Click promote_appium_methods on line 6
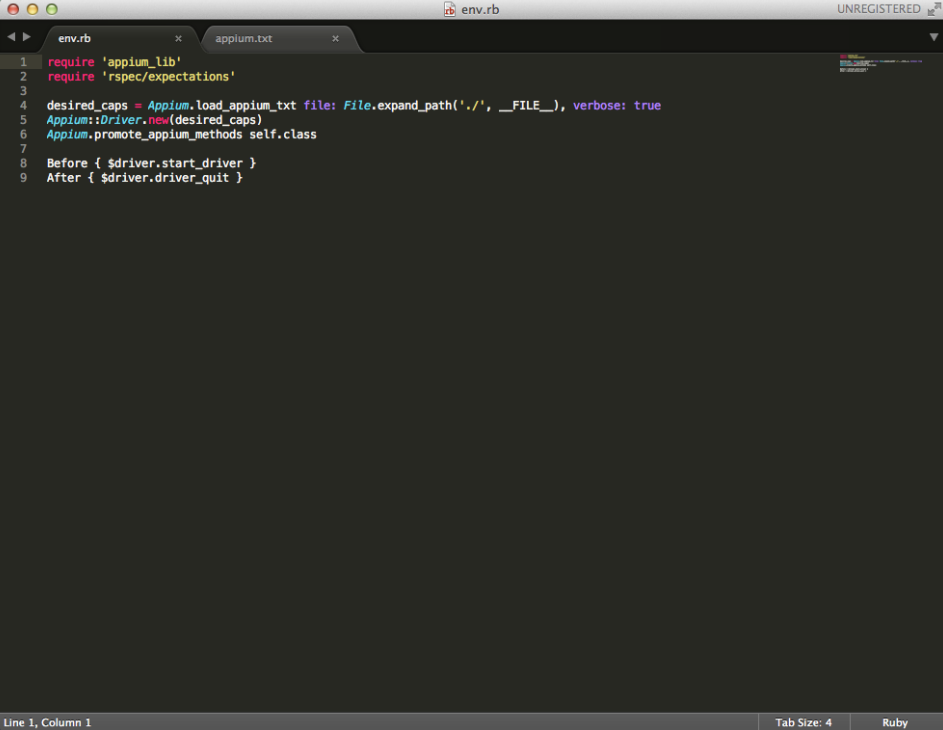This screenshot has height=730, width=943. [168, 135]
